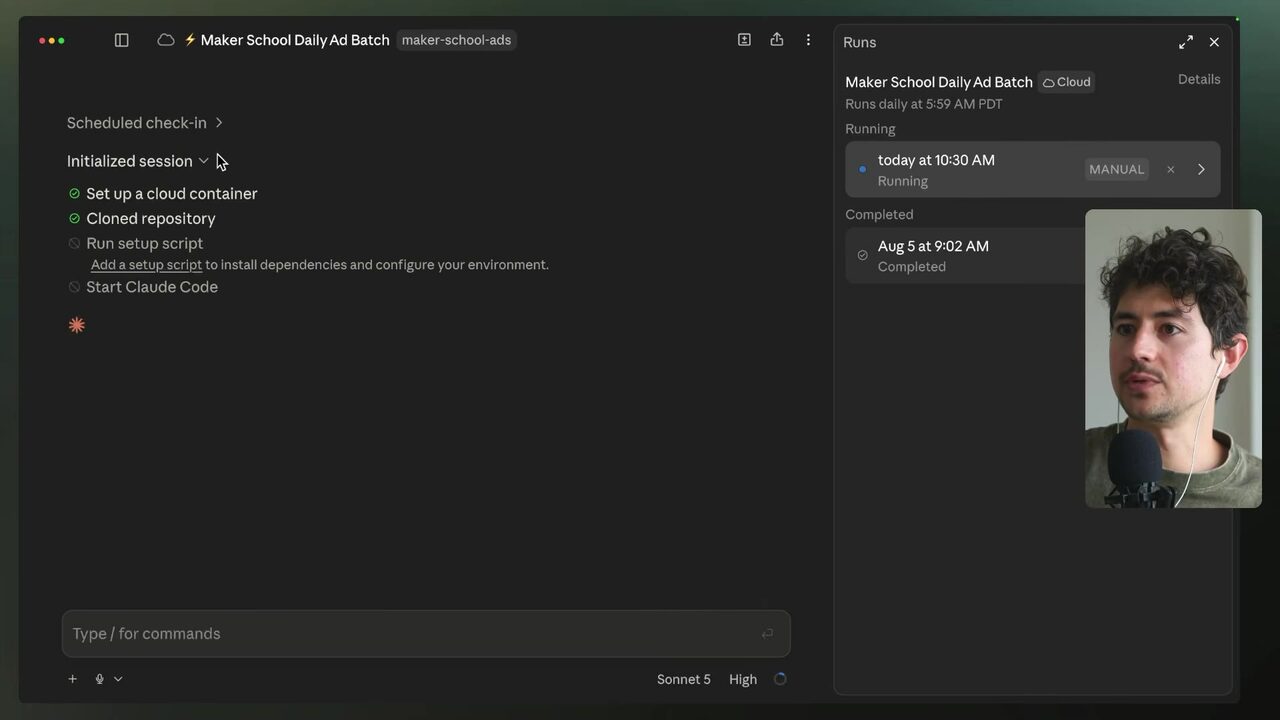Open the today at 10:30 AM run arrow
This screenshot has width=1280, height=720.
[x=1201, y=169]
